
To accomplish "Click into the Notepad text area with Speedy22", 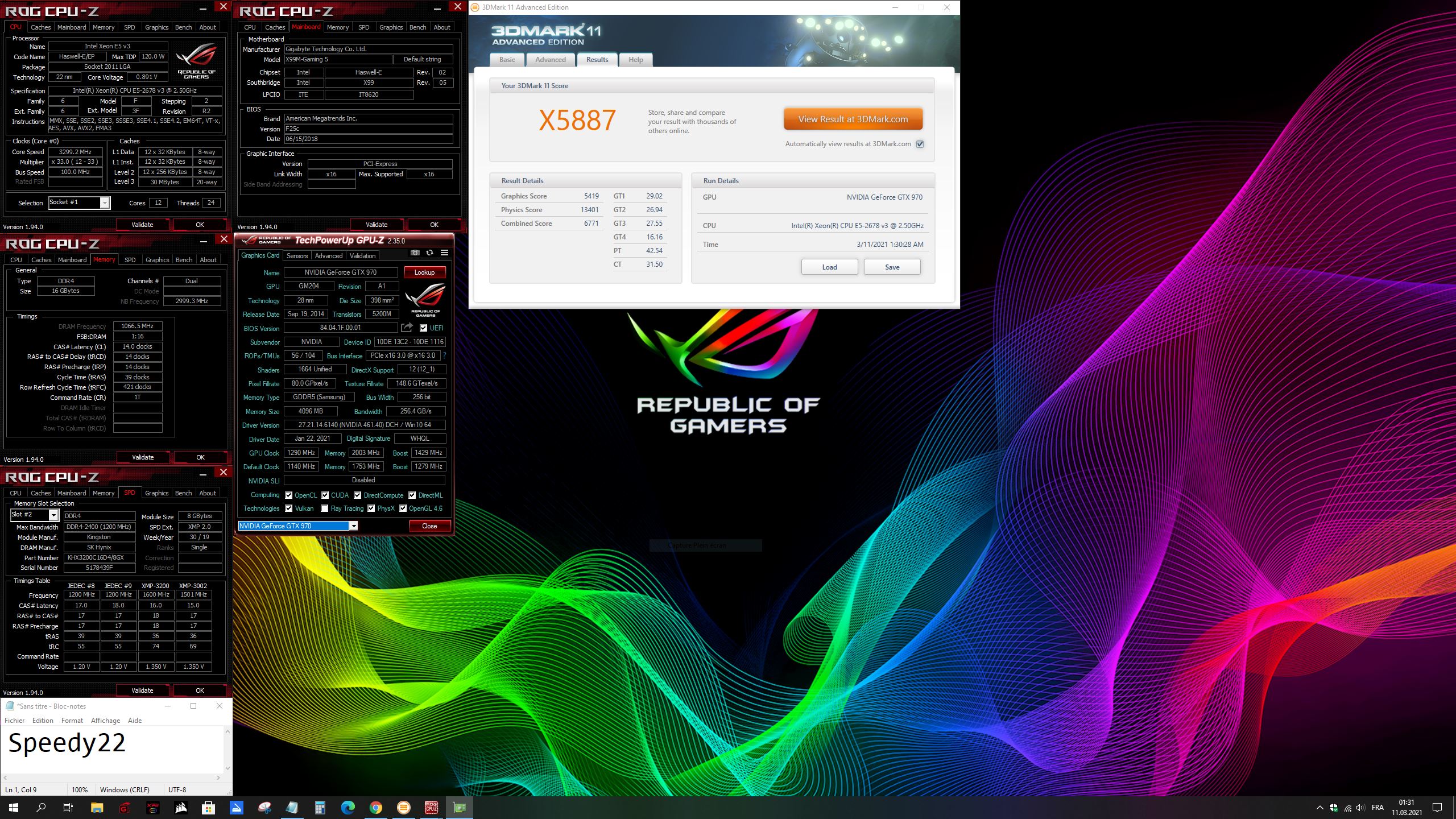I will click(x=113, y=748).
